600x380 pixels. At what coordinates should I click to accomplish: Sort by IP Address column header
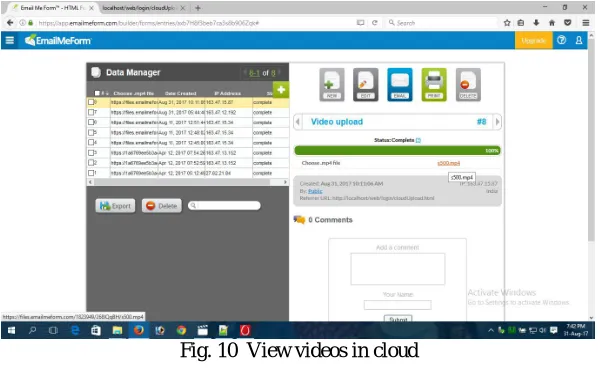point(227,93)
